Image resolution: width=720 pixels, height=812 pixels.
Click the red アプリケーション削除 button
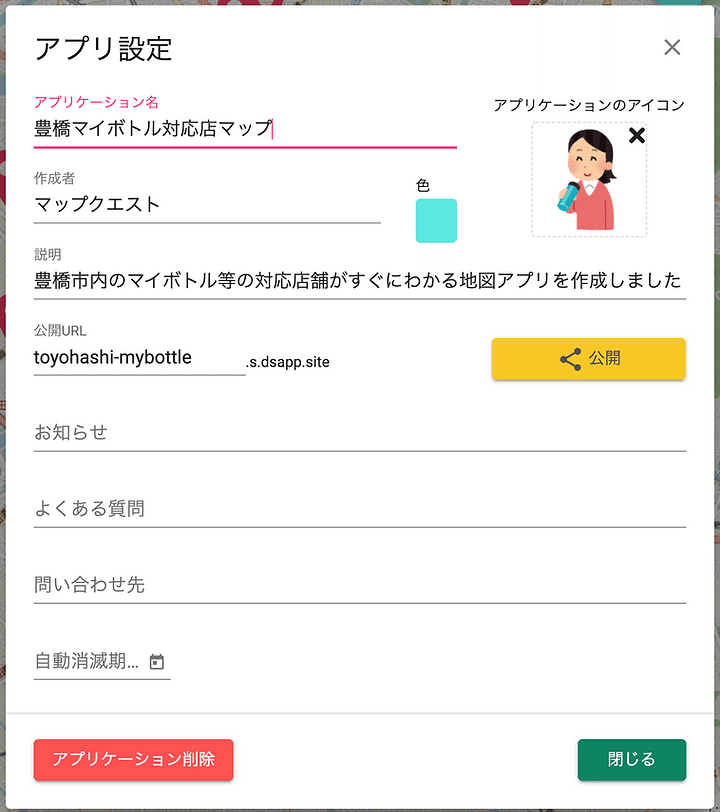pyautogui.click(x=133, y=760)
